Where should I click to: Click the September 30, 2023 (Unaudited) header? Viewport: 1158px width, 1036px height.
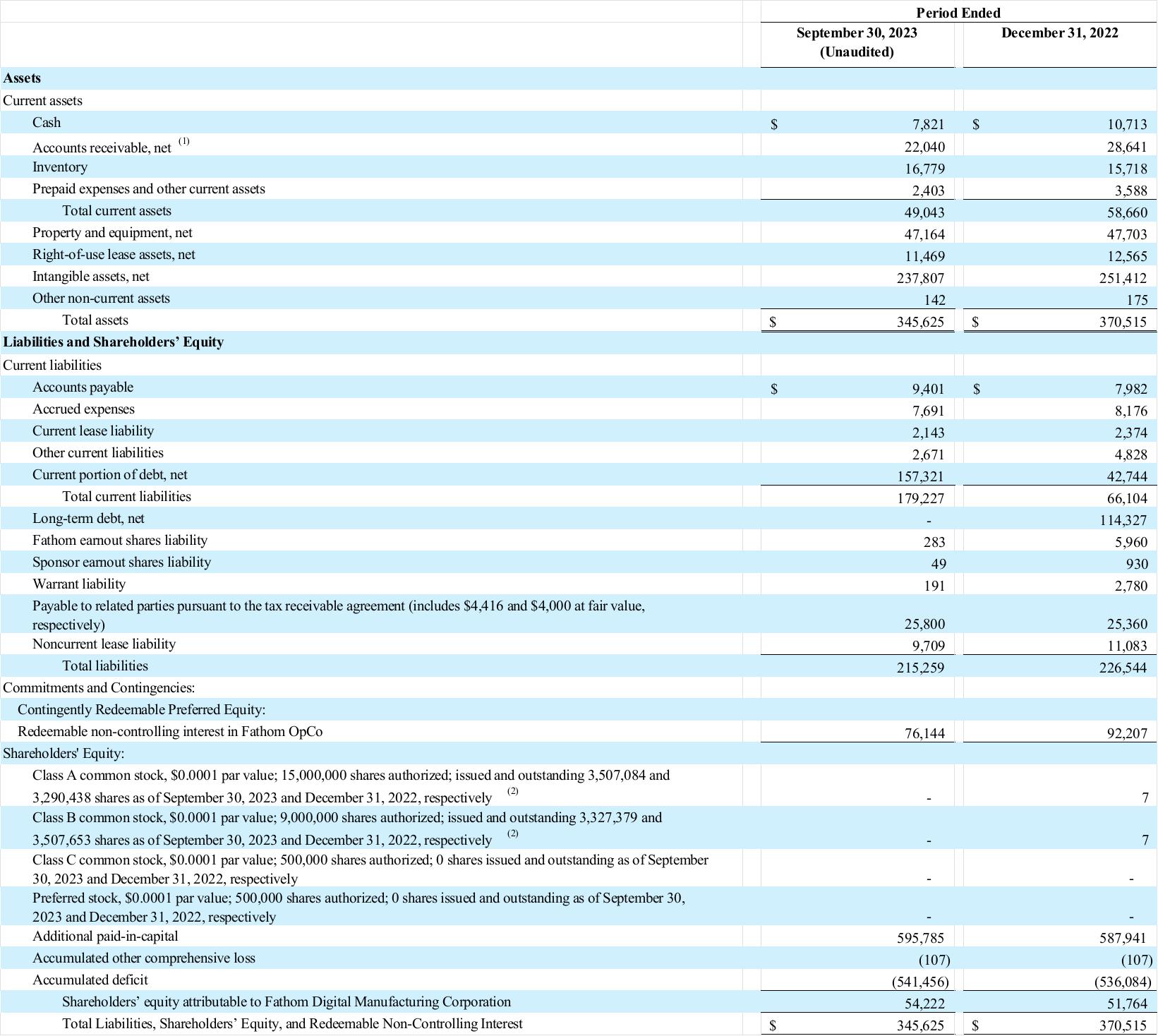click(x=857, y=42)
